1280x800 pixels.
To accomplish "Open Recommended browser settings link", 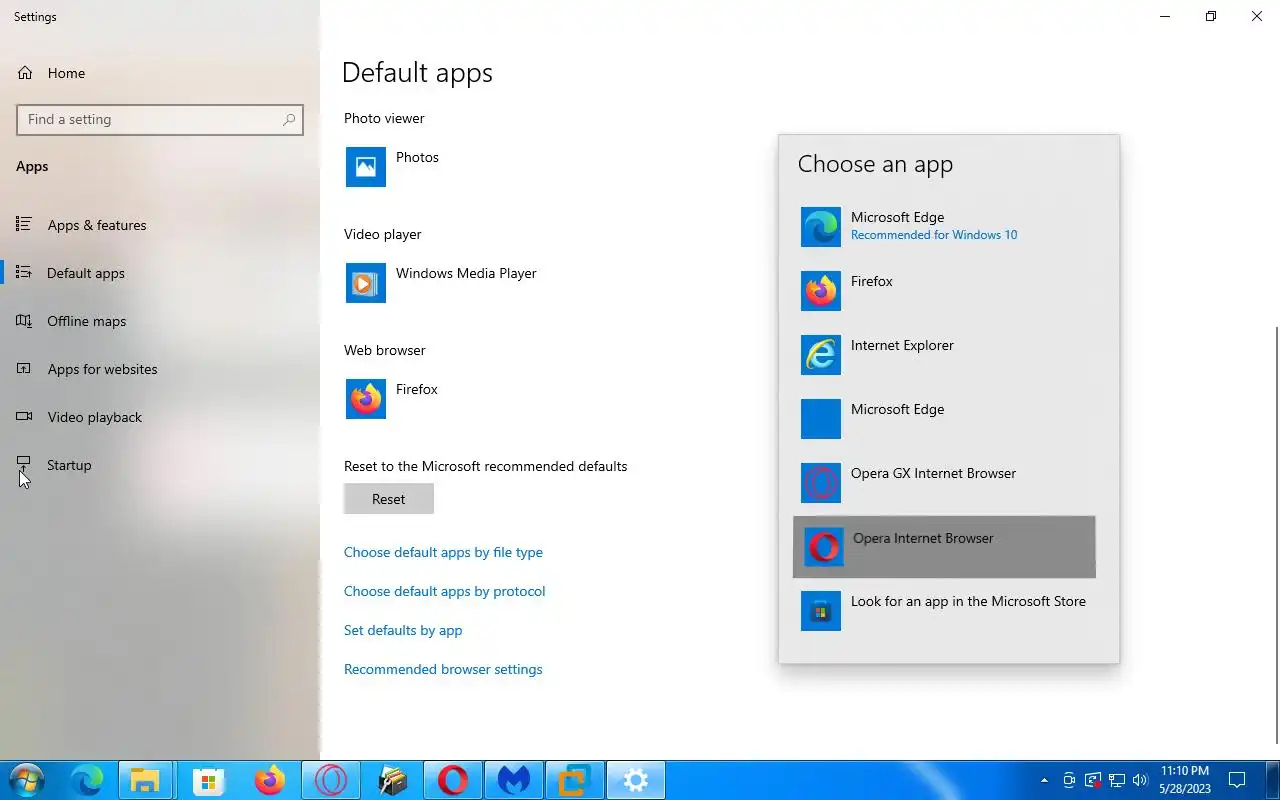I will coord(443,669).
